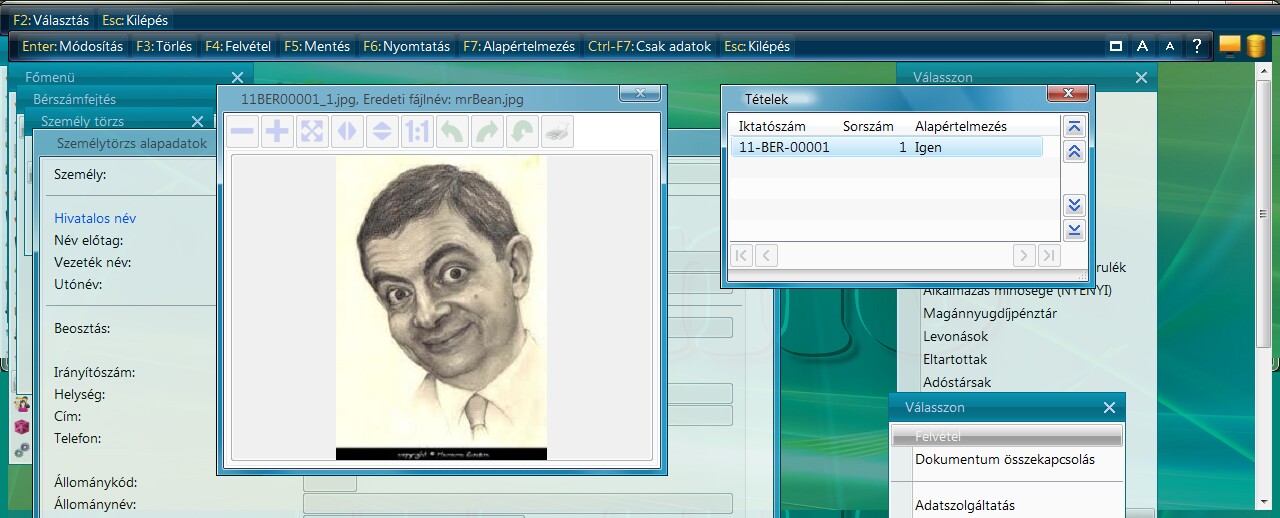Flip the image horizontally
The image size is (1280, 518).
click(347, 132)
